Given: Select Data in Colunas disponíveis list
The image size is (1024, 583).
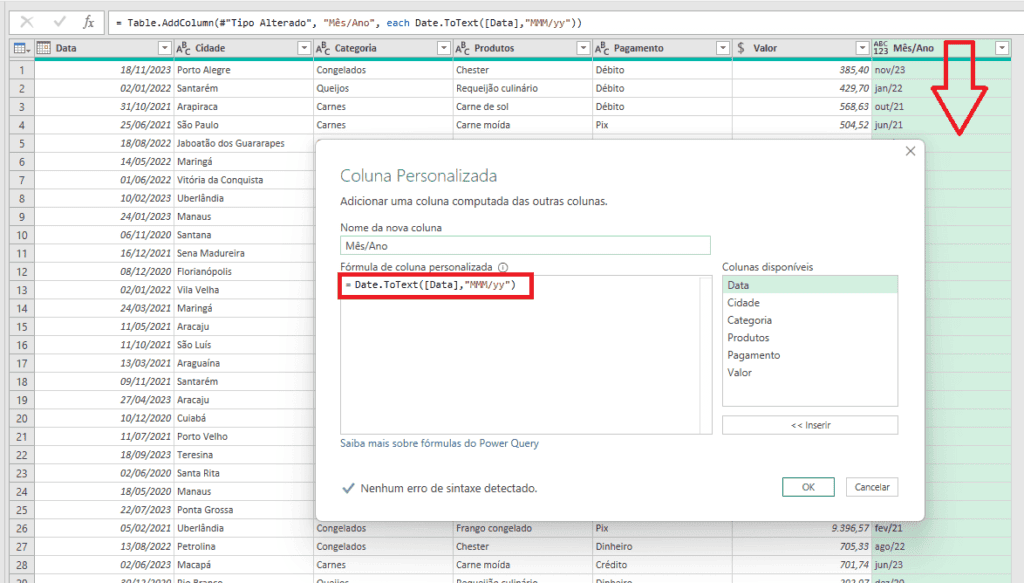Looking at the screenshot, I should pos(810,285).
